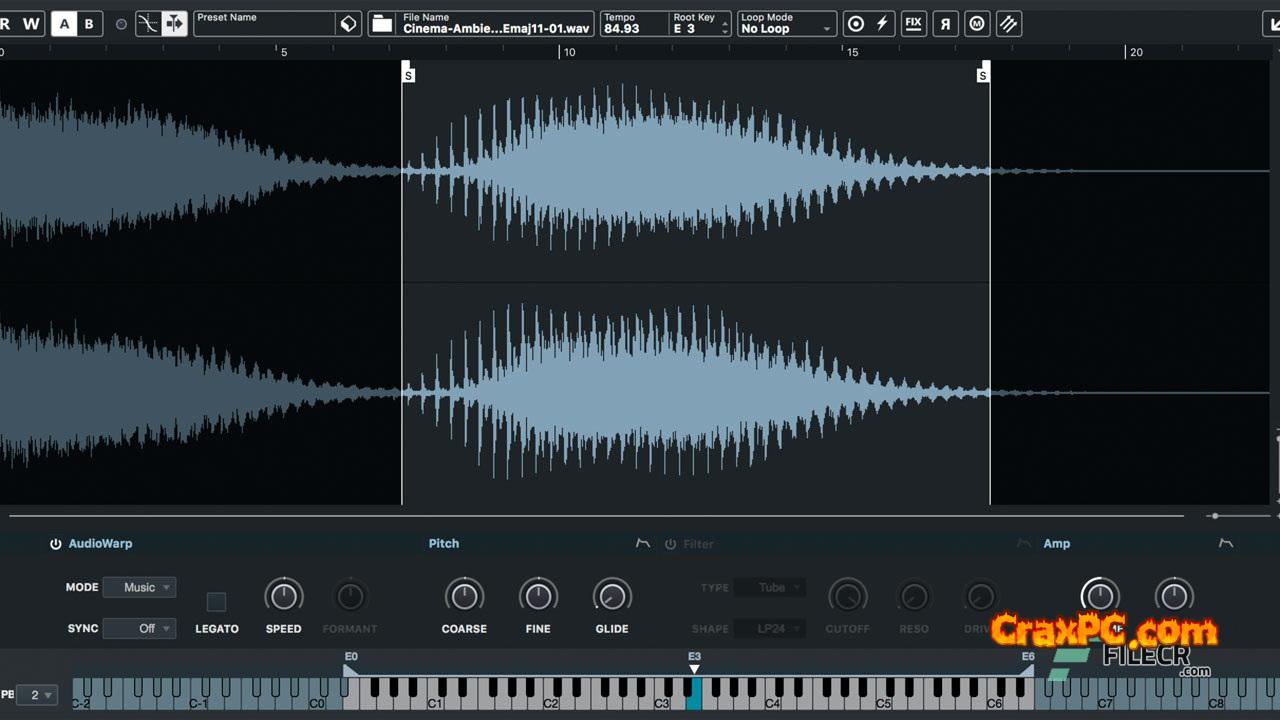Click the W write automation button
Viewport: 1280px width, 720px height.
click(31, 24)
